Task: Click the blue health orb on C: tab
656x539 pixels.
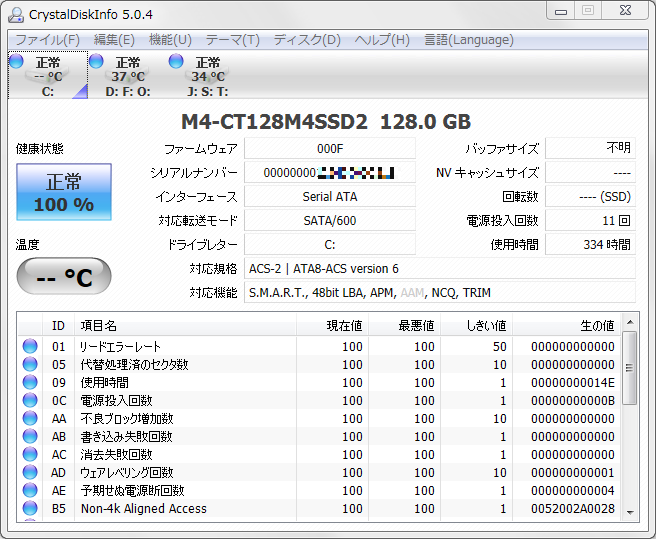Action: point(16,61)
